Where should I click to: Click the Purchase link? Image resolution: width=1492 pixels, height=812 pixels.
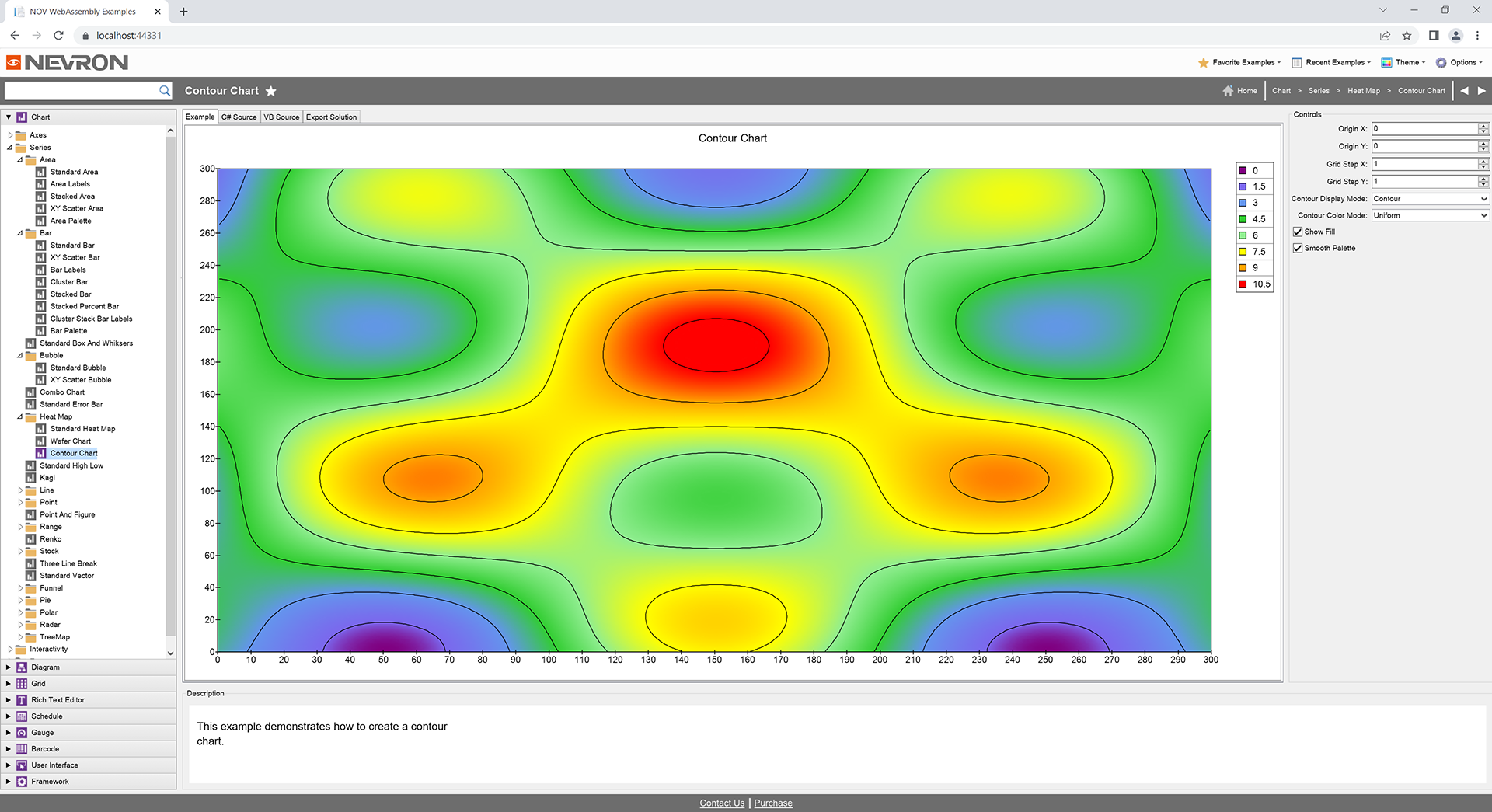773,803
